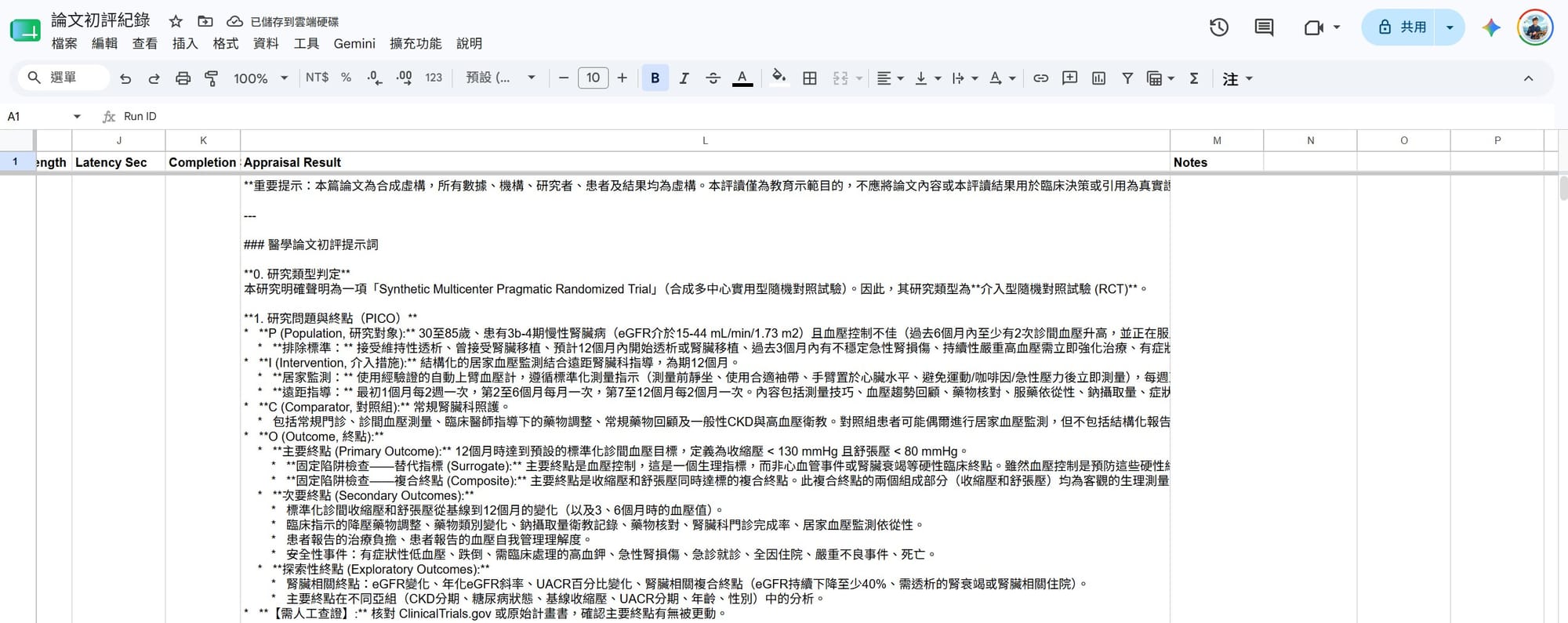Open the Name Box dropdown arrow
1568x623 pixels.
(x=77, y=117)
